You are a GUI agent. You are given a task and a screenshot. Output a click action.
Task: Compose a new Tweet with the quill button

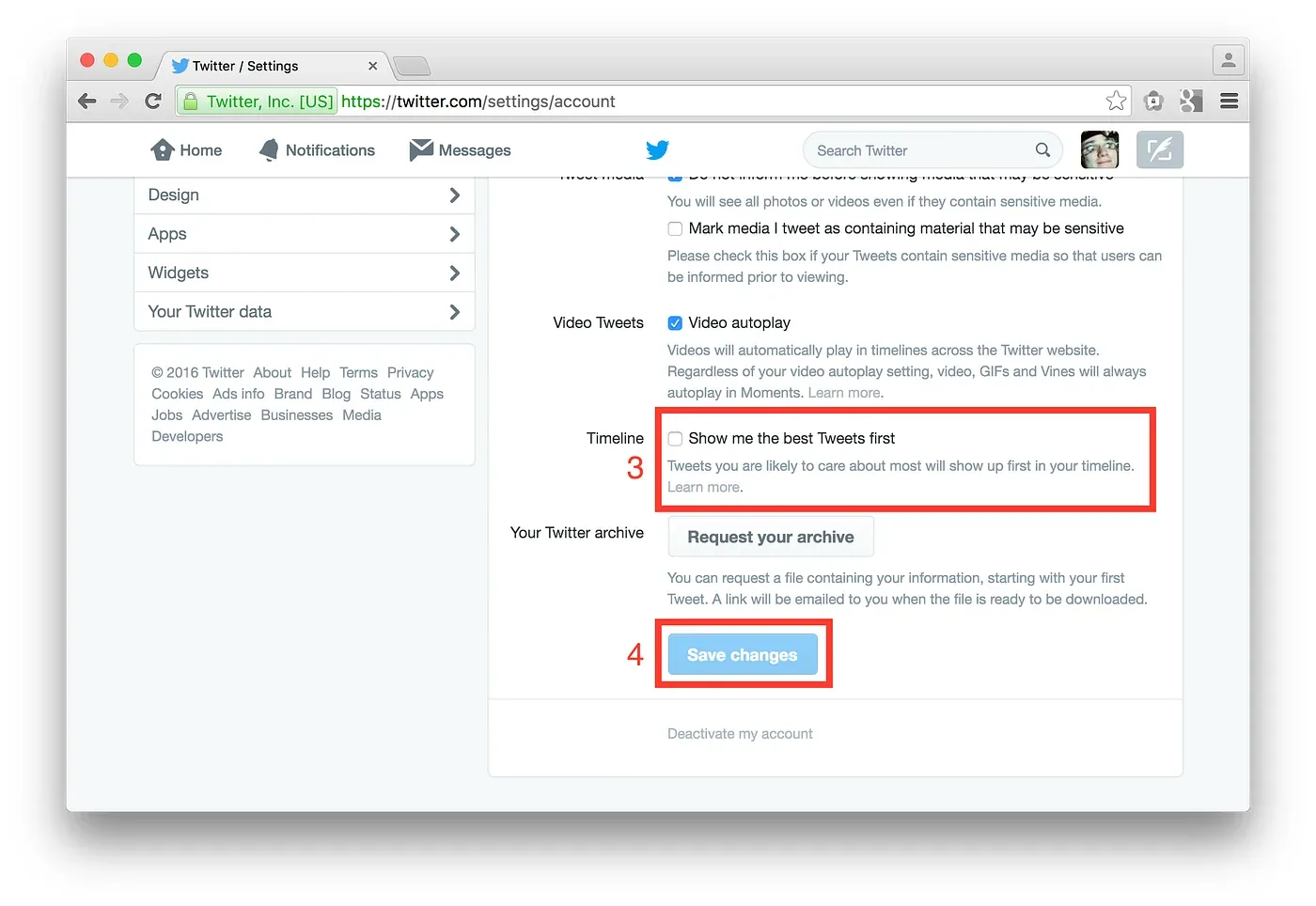pyautogui.click(x=1160, y=149)
